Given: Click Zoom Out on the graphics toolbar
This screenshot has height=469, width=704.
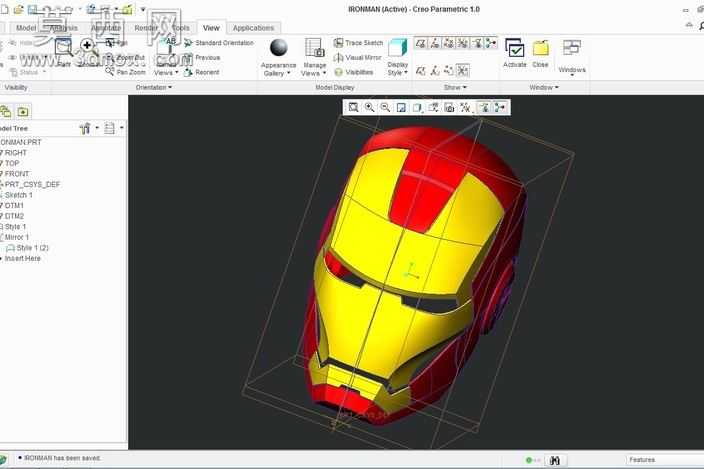Looking at the screenshot, I should coord(385,107).
